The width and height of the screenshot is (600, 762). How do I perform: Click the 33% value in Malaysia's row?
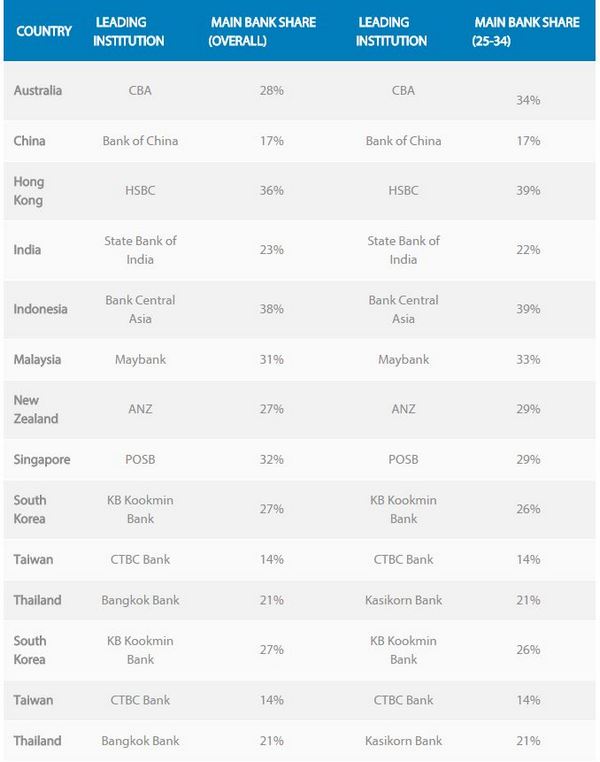tap(528, 359)
